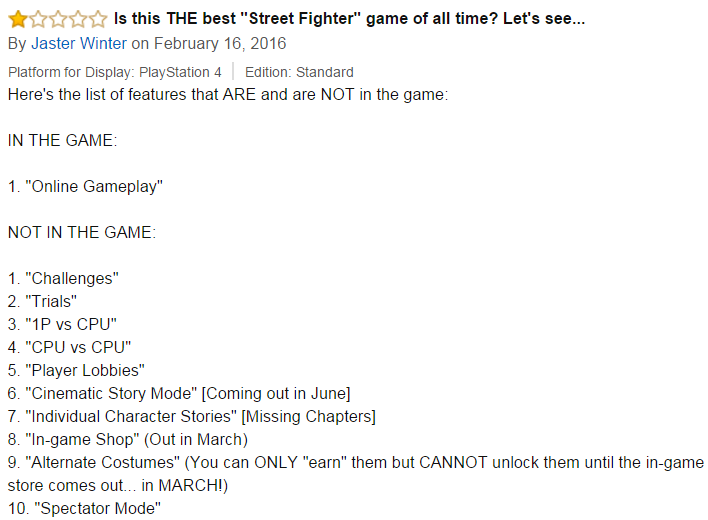Click the "Cinematic Story Mode" line
The height and width of the screenshot is (520, 708).
pos(179,394)
